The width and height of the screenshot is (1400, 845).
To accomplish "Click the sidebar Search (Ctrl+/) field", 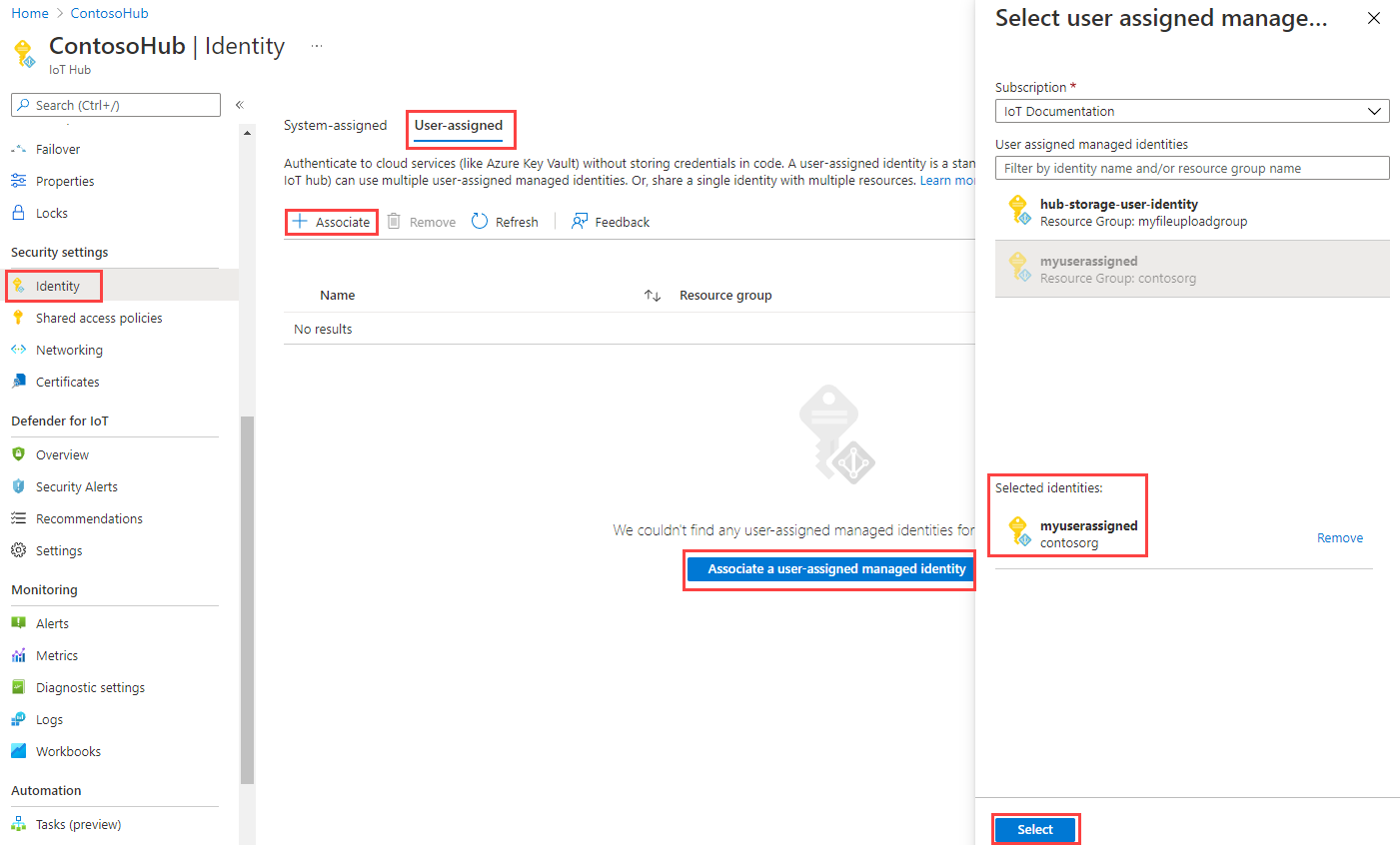I will tap(116, 105).
